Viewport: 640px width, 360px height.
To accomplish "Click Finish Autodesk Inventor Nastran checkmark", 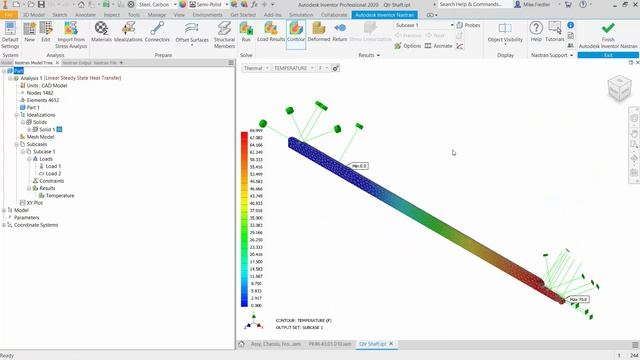I will click(608, 28).
